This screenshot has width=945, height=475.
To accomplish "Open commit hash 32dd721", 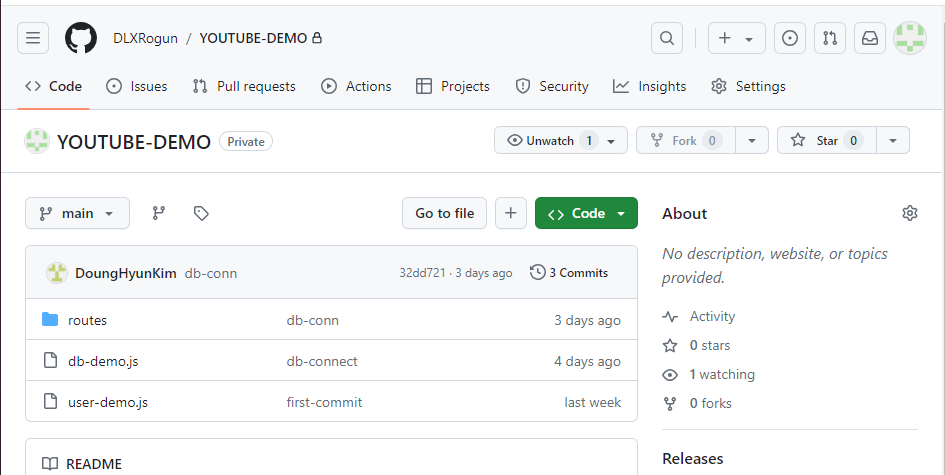I will coord(422,273).
